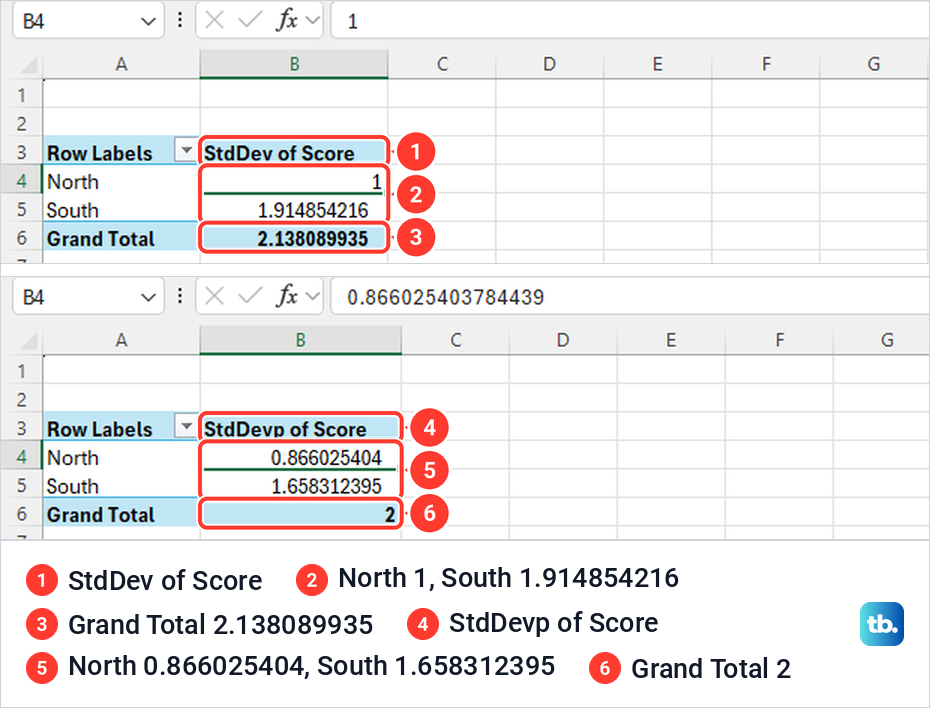Click cell with value 1.658312395
The height and width of the screenshot is (708, 930).
301,484
